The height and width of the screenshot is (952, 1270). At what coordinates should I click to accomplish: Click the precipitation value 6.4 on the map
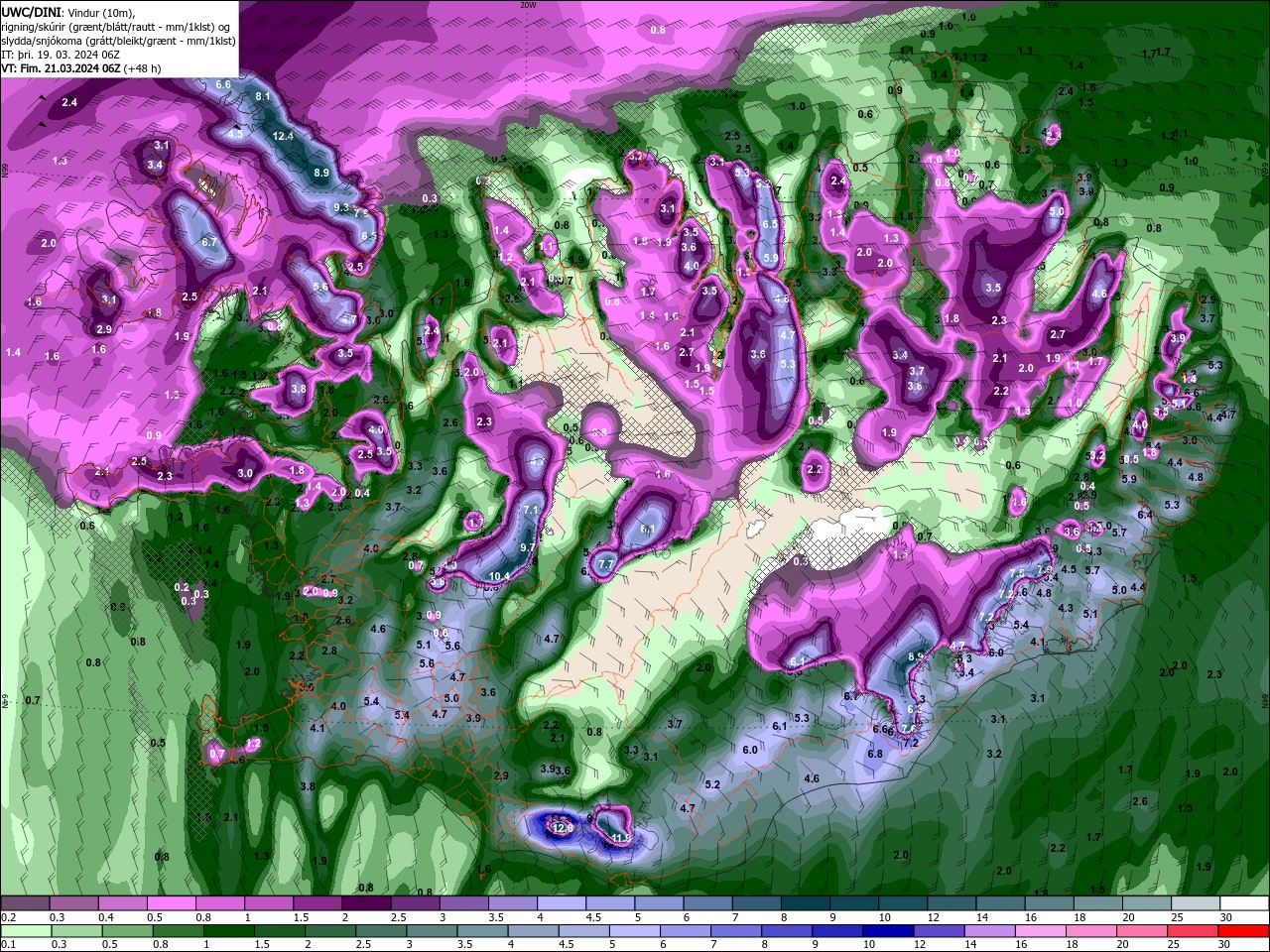[1144, 515]
